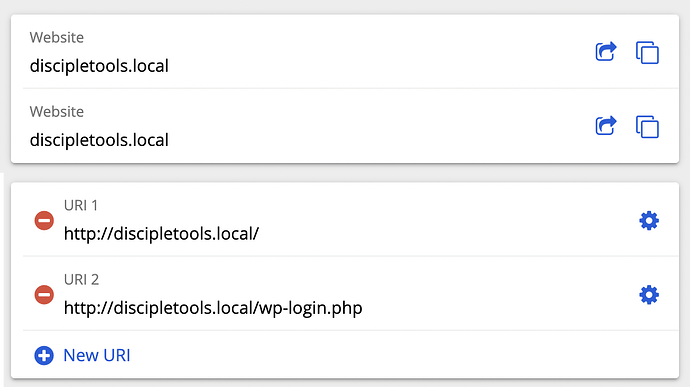The image size is (690, 387).
Task: Click the first Website label
Action: 57,37
